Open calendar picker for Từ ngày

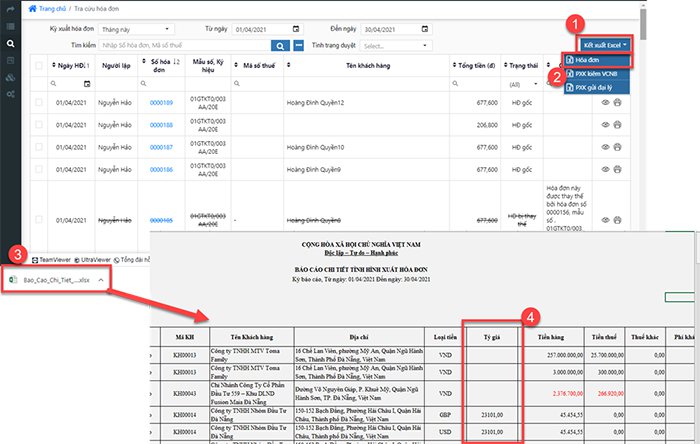(x=296, y=29)
